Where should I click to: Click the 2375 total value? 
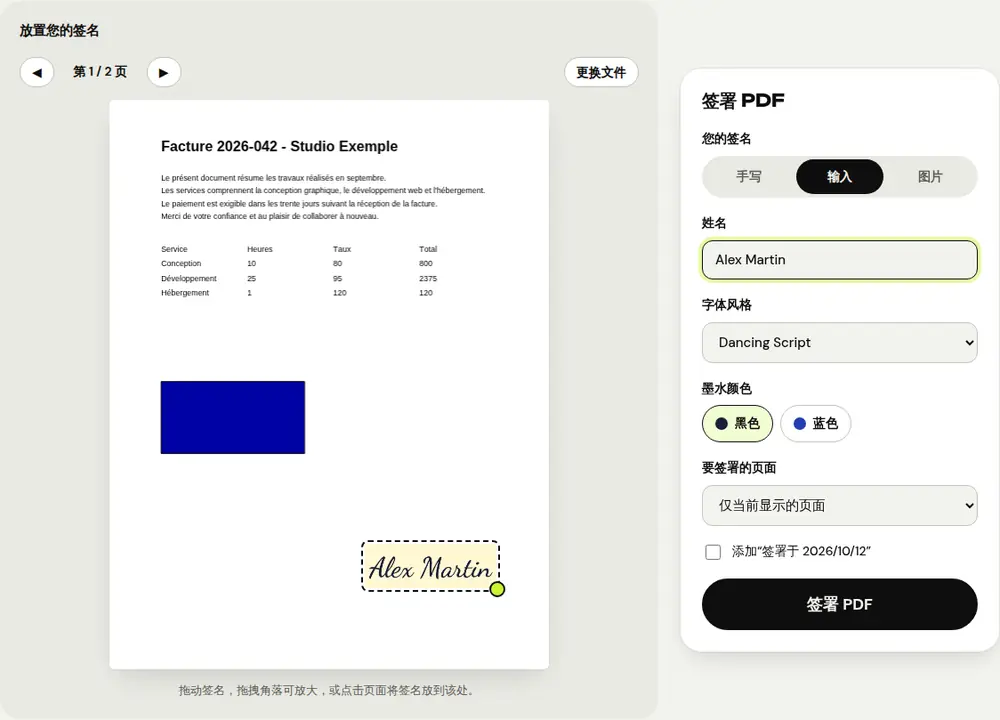click(x=428, y=279)
